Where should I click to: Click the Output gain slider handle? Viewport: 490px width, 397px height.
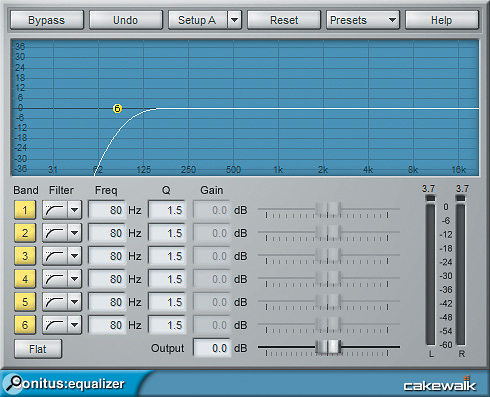(328, 347)
